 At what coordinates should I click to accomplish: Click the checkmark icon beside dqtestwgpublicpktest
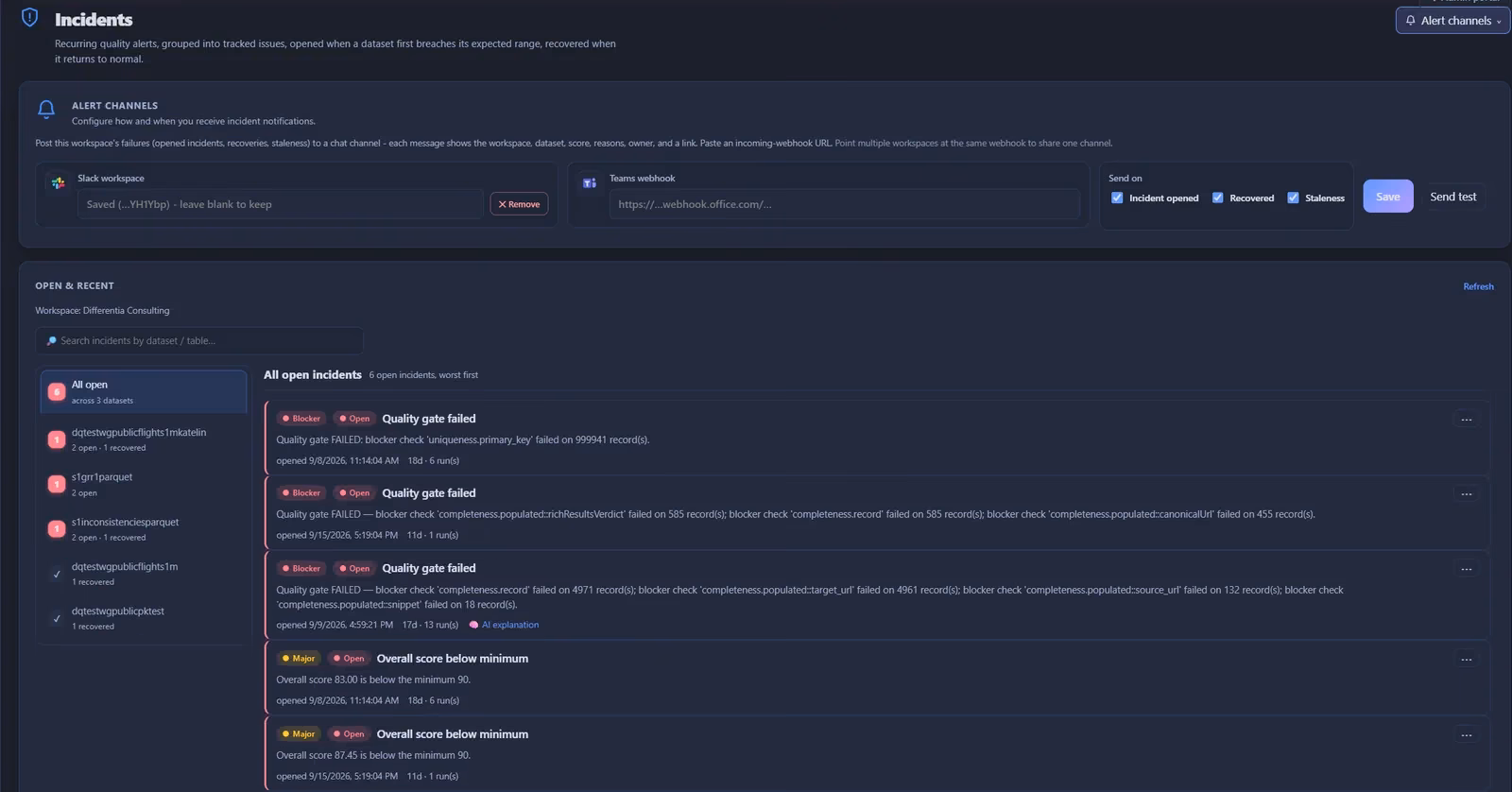[57, 618]
